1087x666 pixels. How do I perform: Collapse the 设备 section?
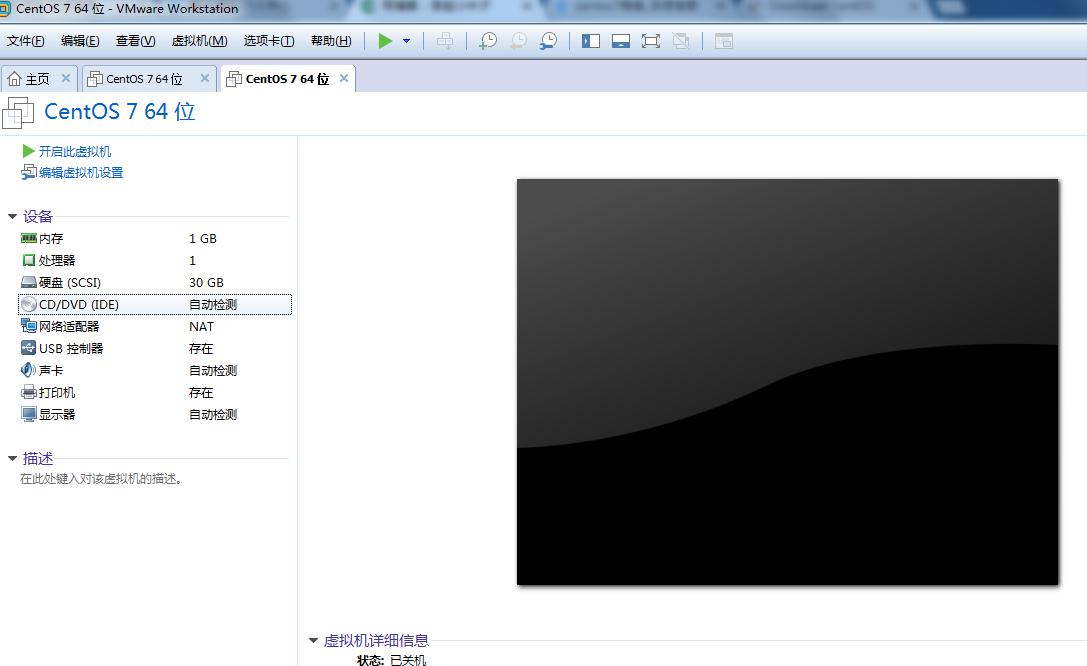pos(12,217)
